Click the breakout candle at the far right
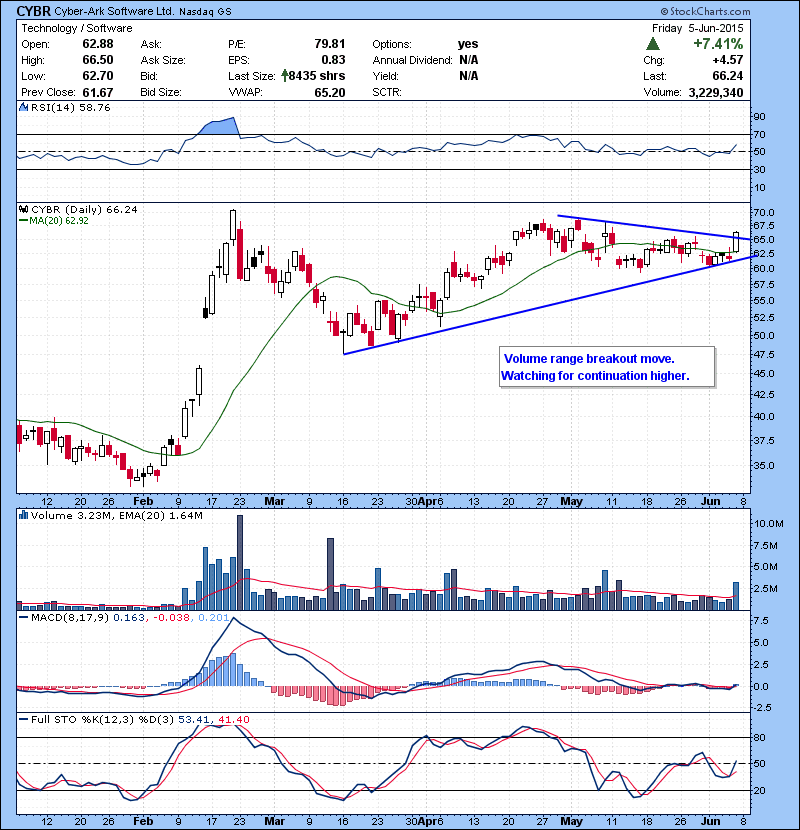This screenshot has height=830, width=800. (x=736, y=241)
